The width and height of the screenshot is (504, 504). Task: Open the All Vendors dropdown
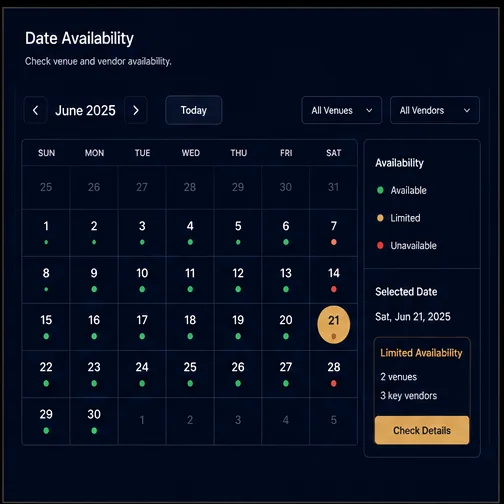(435, 110)
